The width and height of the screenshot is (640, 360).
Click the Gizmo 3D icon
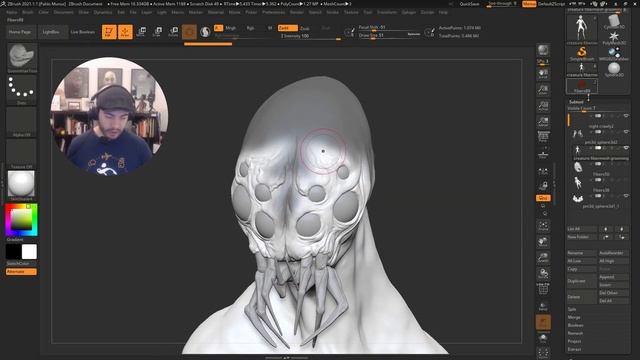click(x=189, y=31)
